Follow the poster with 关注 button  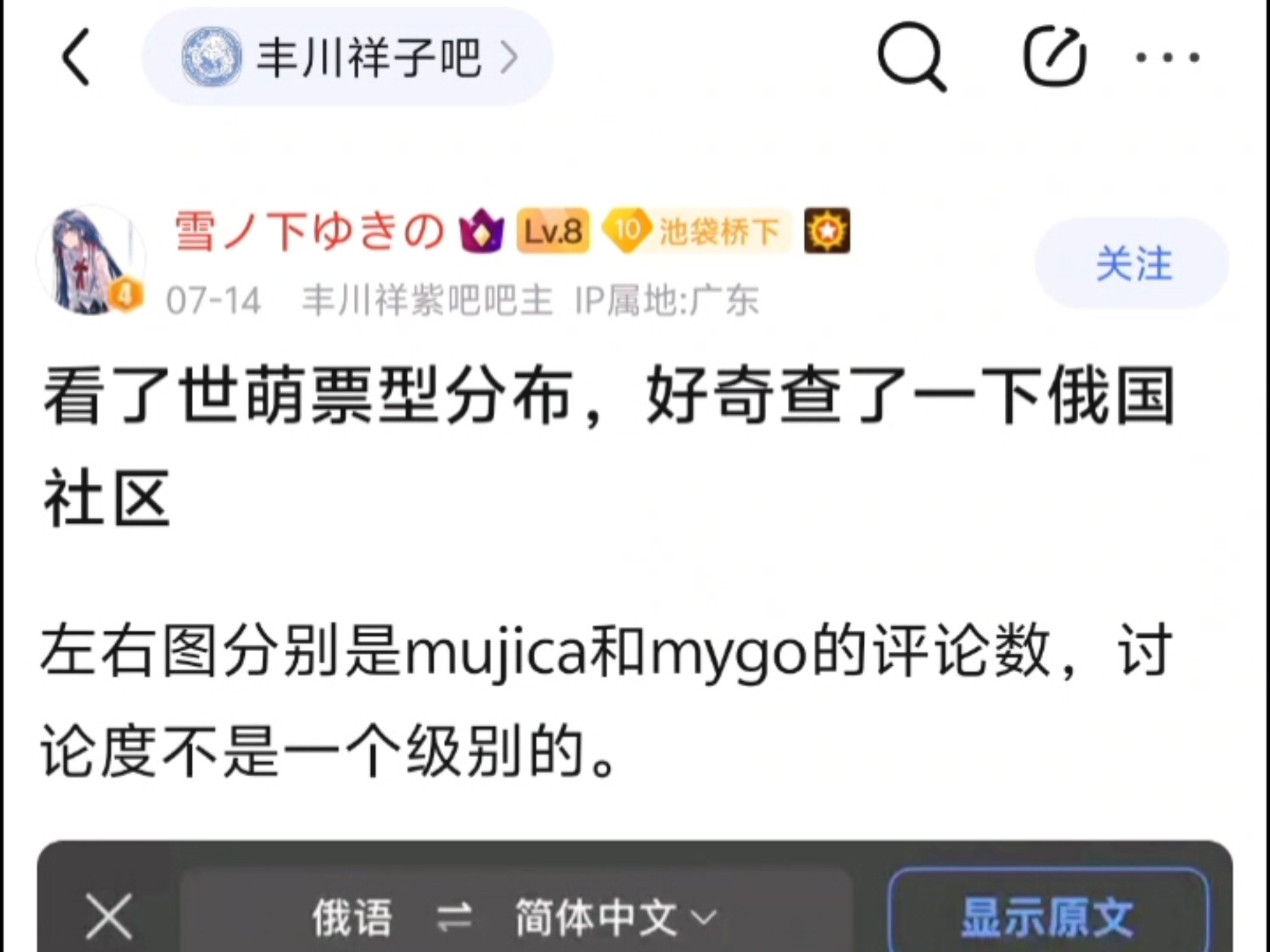(x=1133, y=263)
